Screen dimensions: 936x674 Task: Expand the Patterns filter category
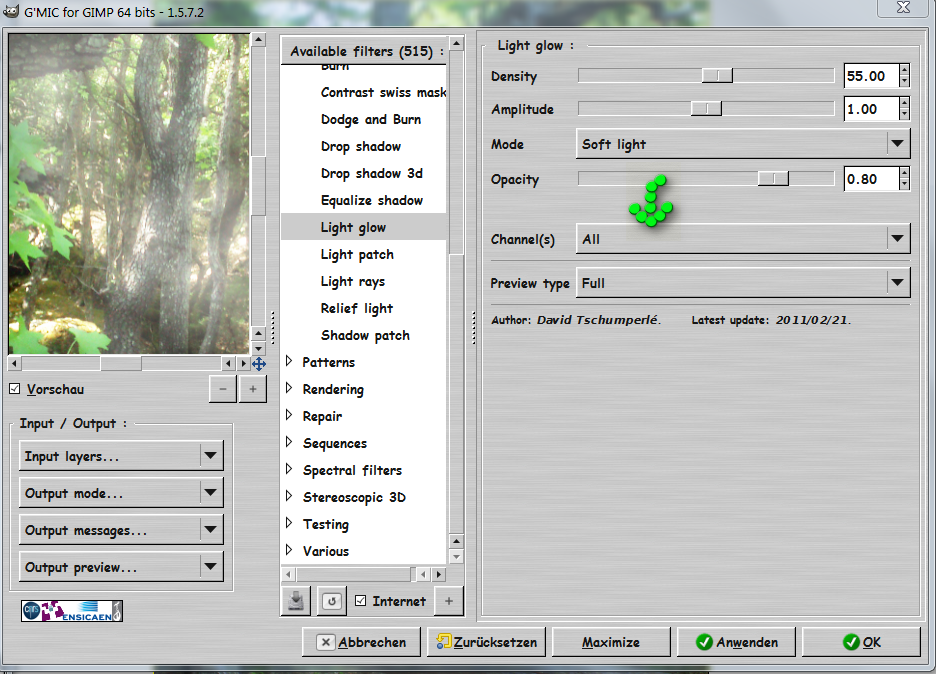click(x=290, y=361)
